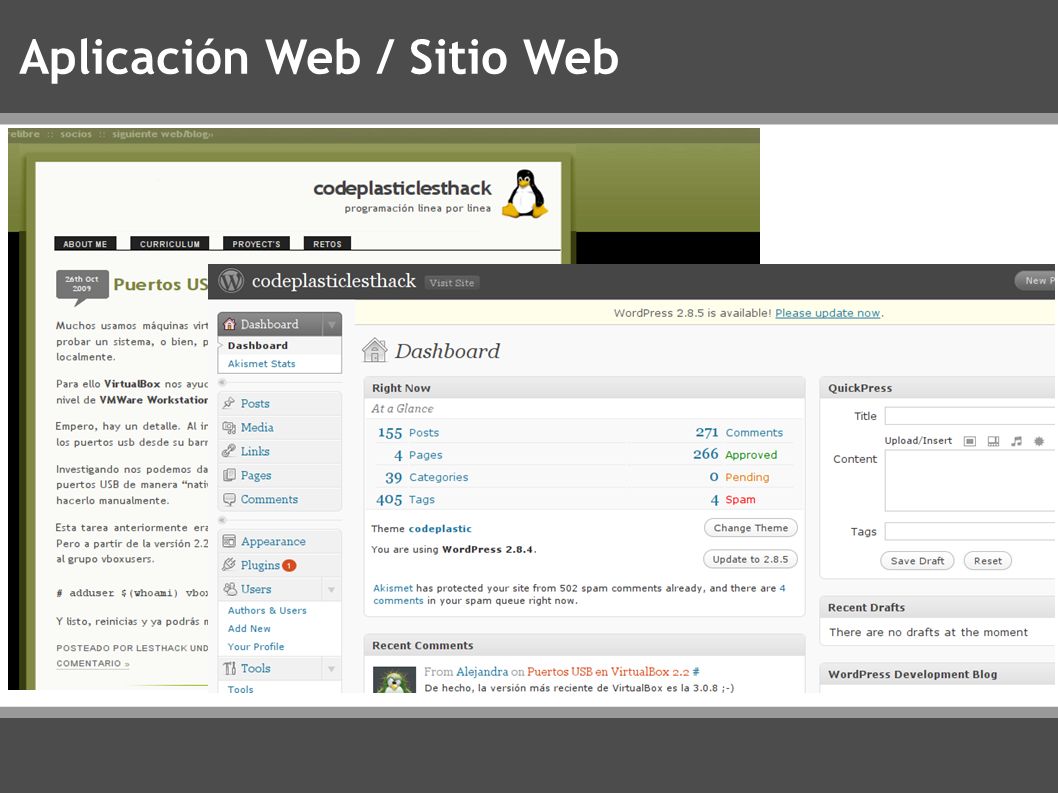
Task: Click the QuickPress Tags field
Action: tap(970, 531)
